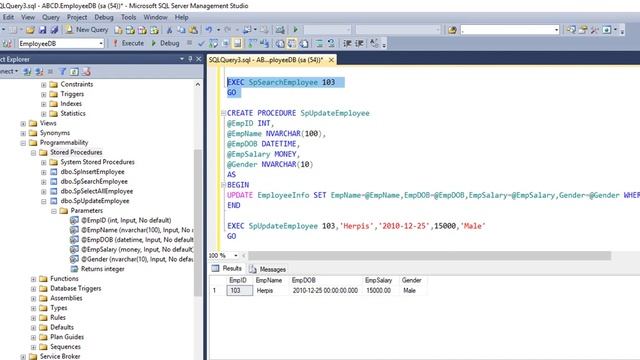This screenshot has width=640, height=360.
Task: Click the Comment out selected lines icon
Action: click(x=320, y=43)
